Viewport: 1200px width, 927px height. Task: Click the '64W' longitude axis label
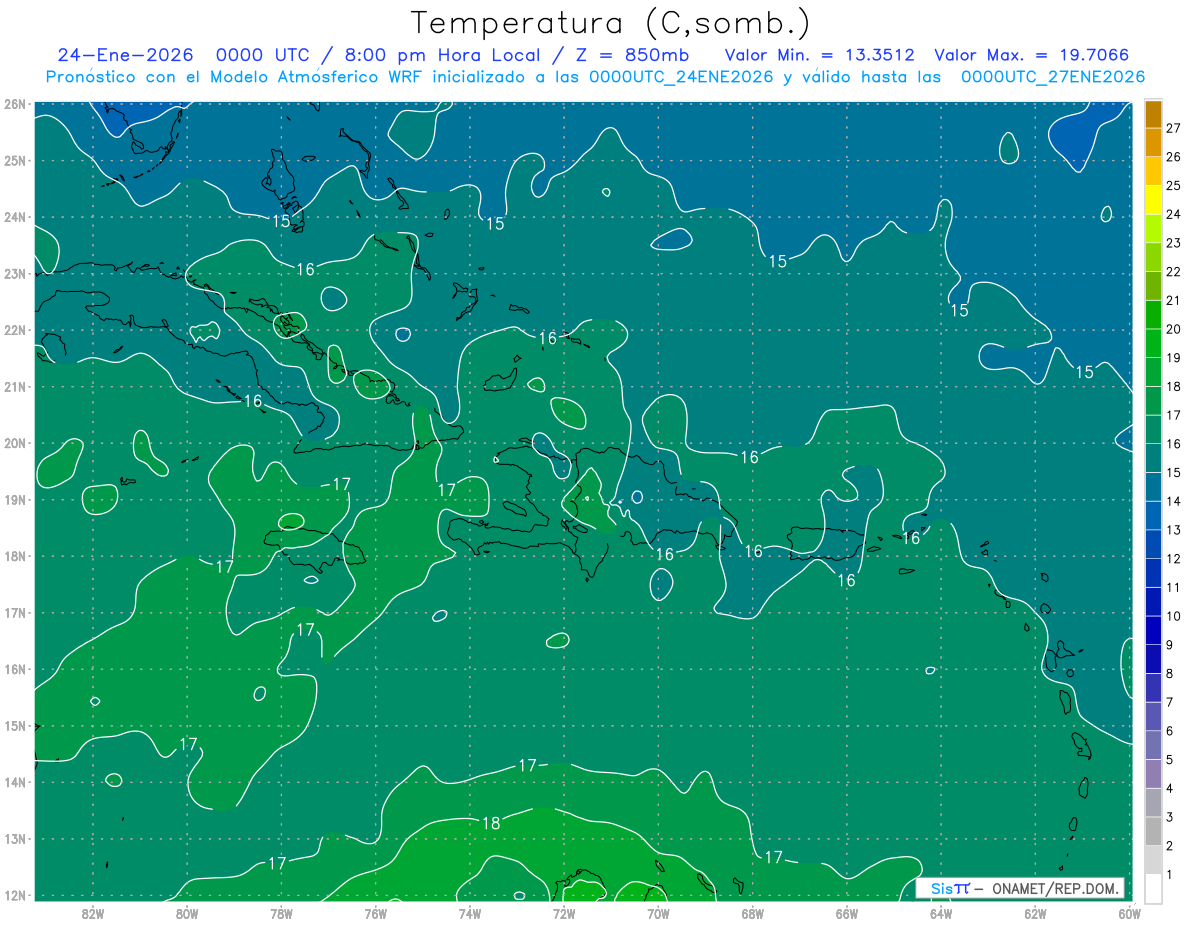click(x=941, y=913)
